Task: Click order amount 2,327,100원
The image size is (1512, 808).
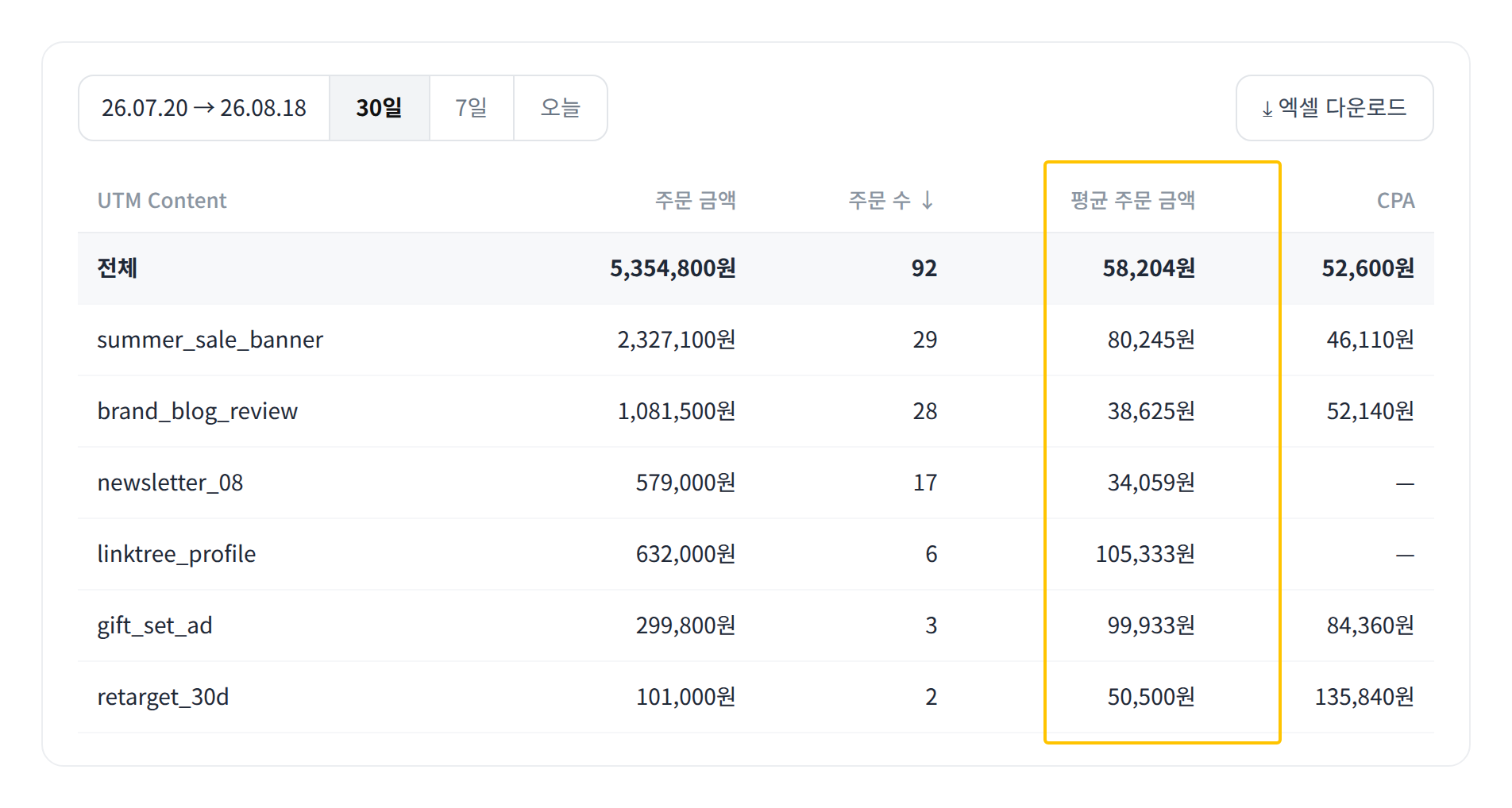Action: tap(677, 340)
